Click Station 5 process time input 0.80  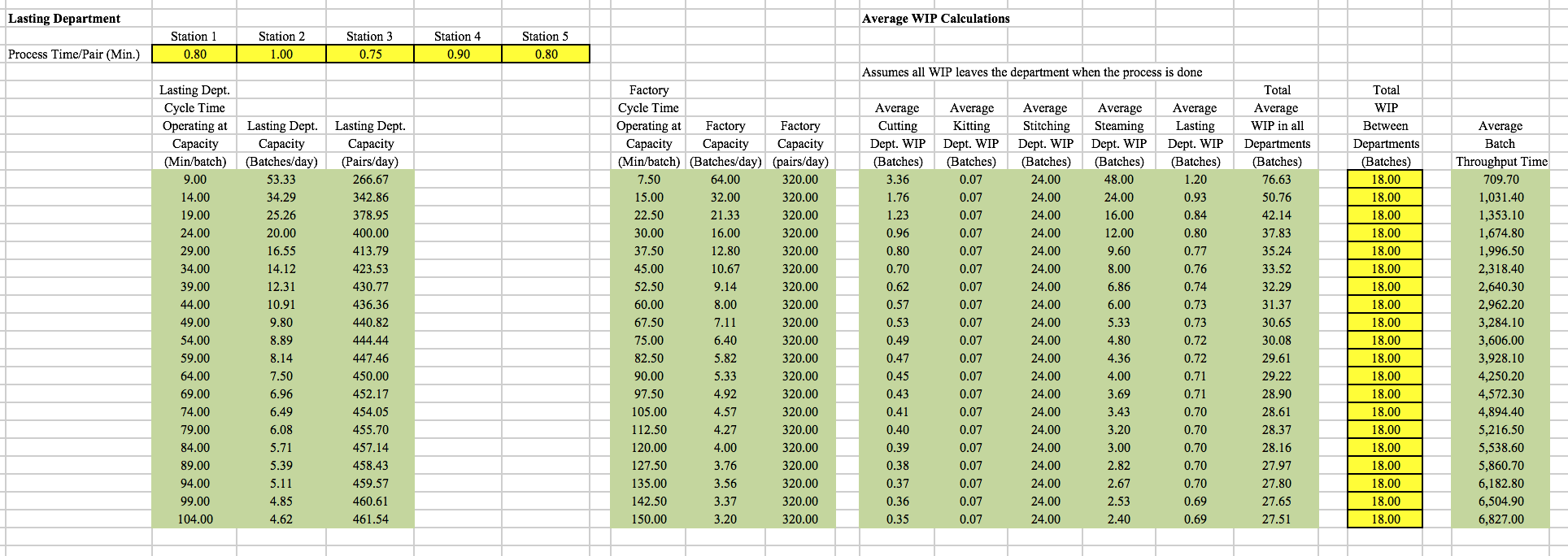click(546, 54)
